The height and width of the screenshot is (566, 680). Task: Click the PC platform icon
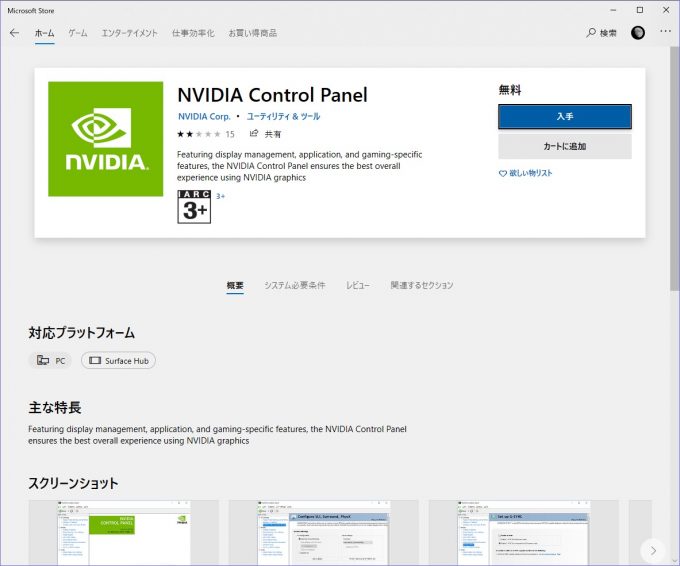(x=43, y=360)
